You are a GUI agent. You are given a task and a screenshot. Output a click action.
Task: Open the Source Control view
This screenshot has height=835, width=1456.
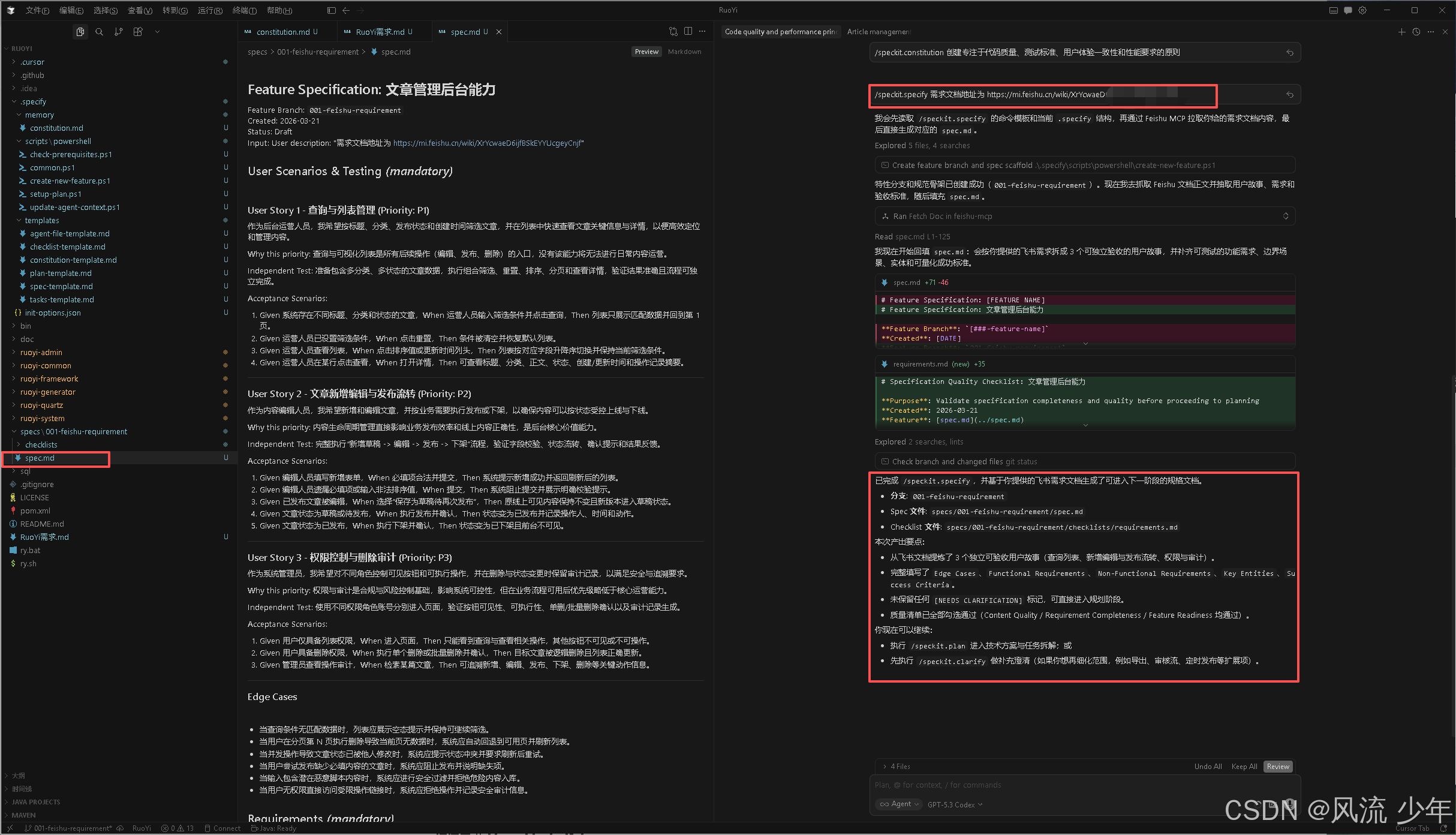coord(119,32)
